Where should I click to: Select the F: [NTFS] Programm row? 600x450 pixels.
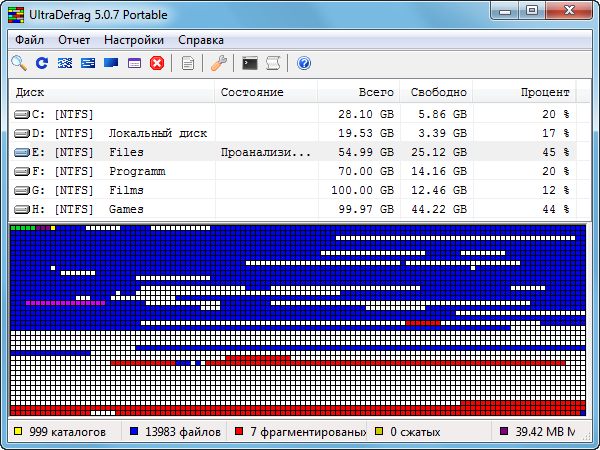293,171
